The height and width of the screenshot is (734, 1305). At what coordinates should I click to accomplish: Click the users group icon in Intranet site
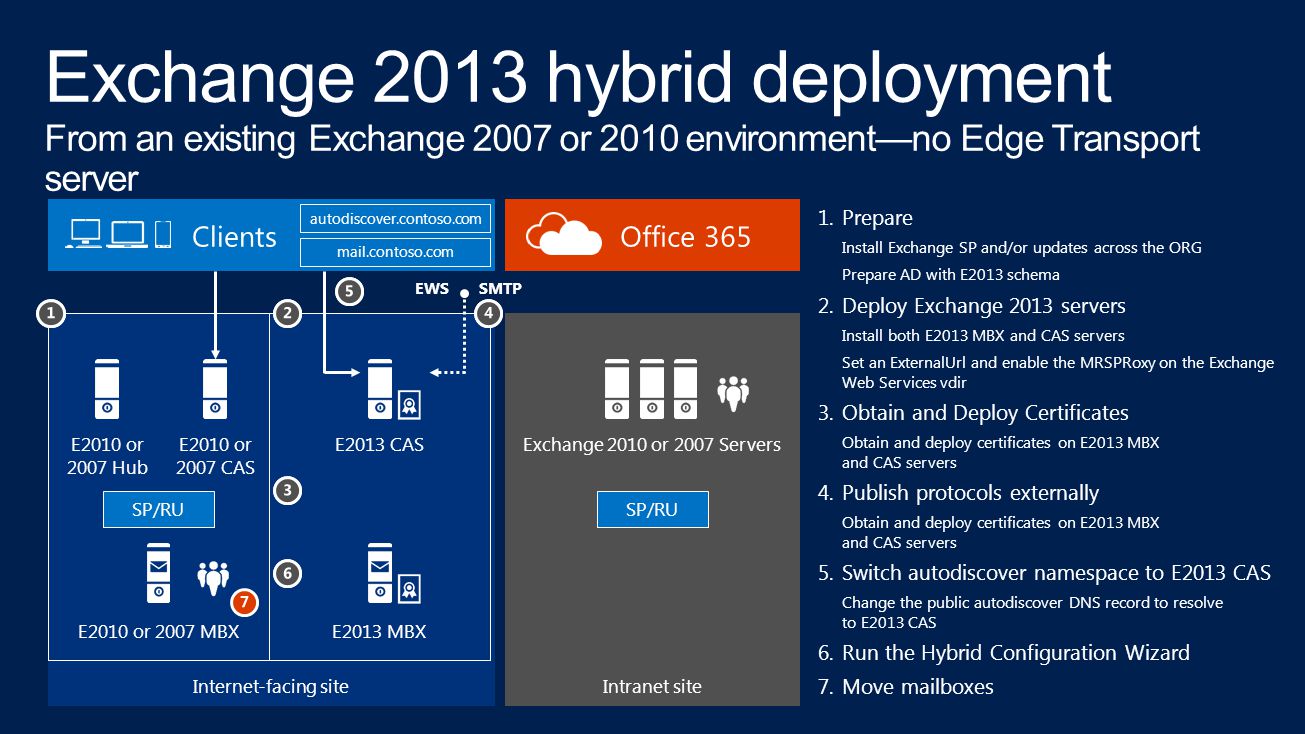coord(733,393)
